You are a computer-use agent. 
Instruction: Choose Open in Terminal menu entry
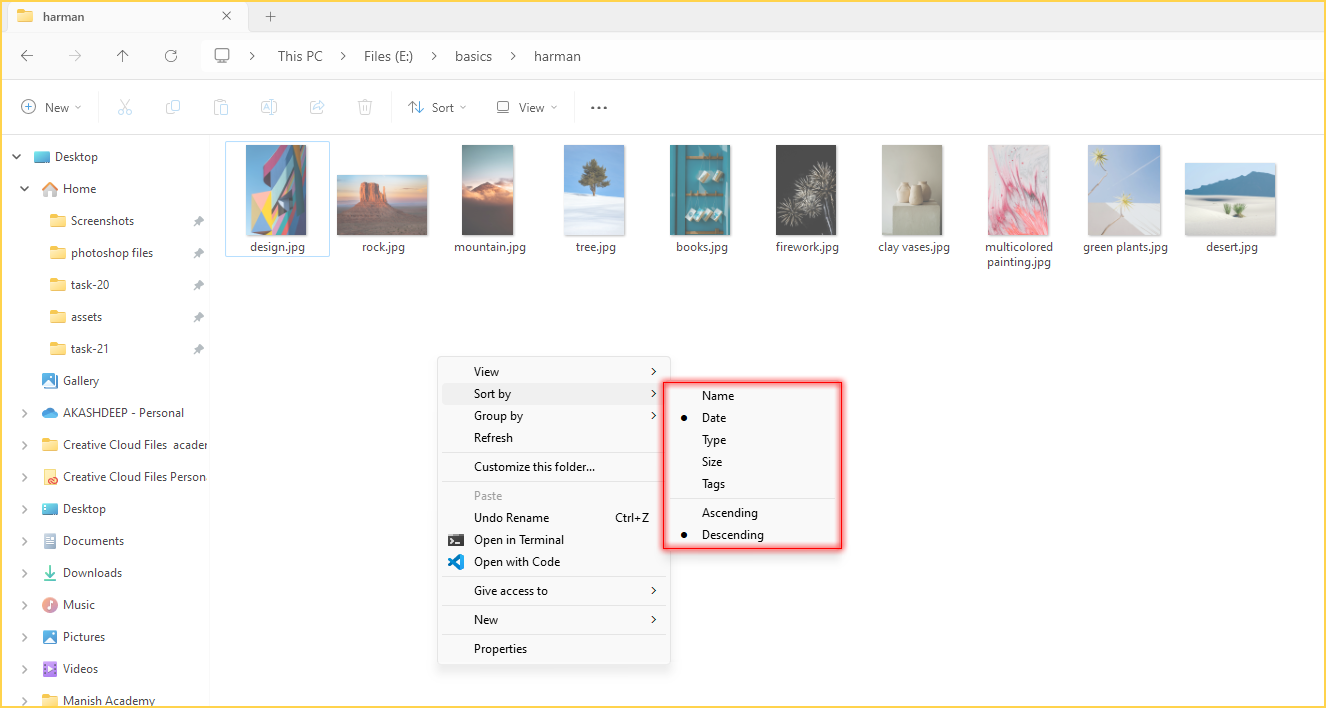[x=518, y=540]
